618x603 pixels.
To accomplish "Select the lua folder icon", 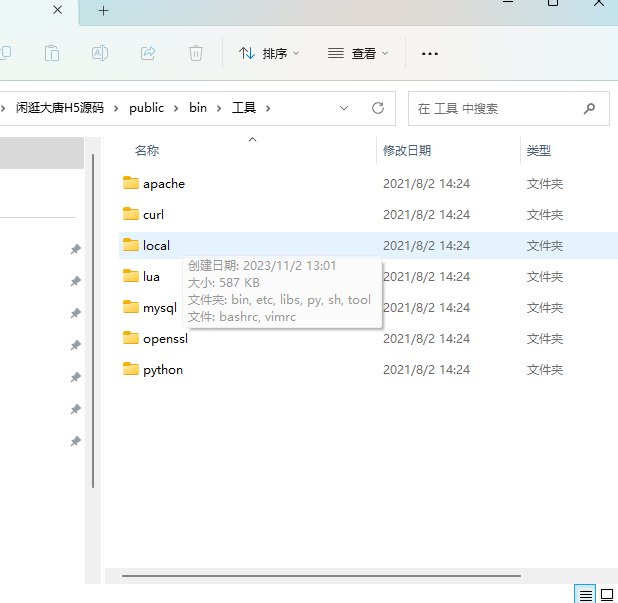I will click(131, 276).
